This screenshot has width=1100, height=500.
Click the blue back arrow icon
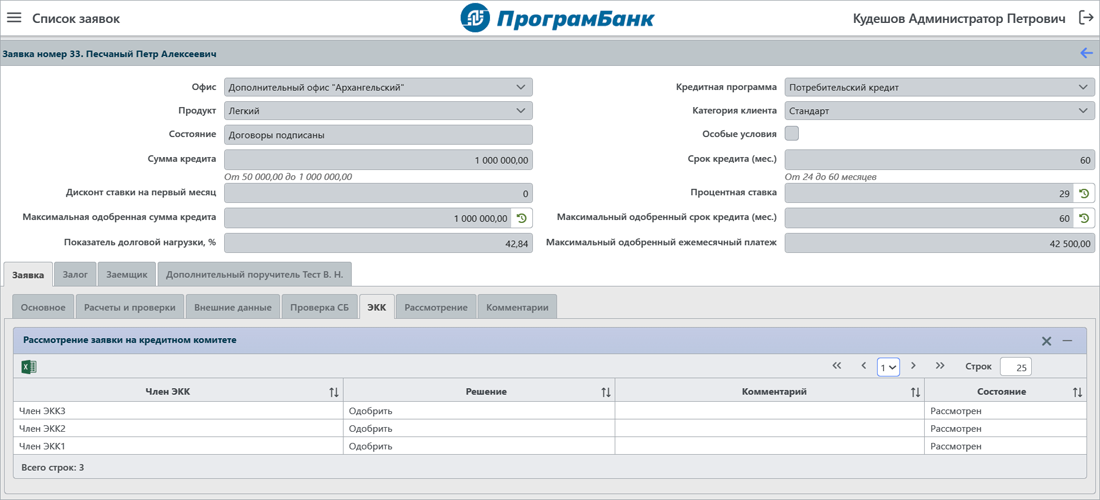tap(1086, 54)
